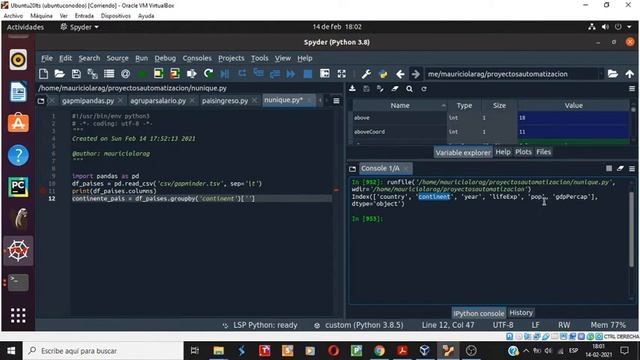This screenshot has width=640, height=360.
Task: Open the Edit menu
Action: pyautogui.click(x=65, y=58)
